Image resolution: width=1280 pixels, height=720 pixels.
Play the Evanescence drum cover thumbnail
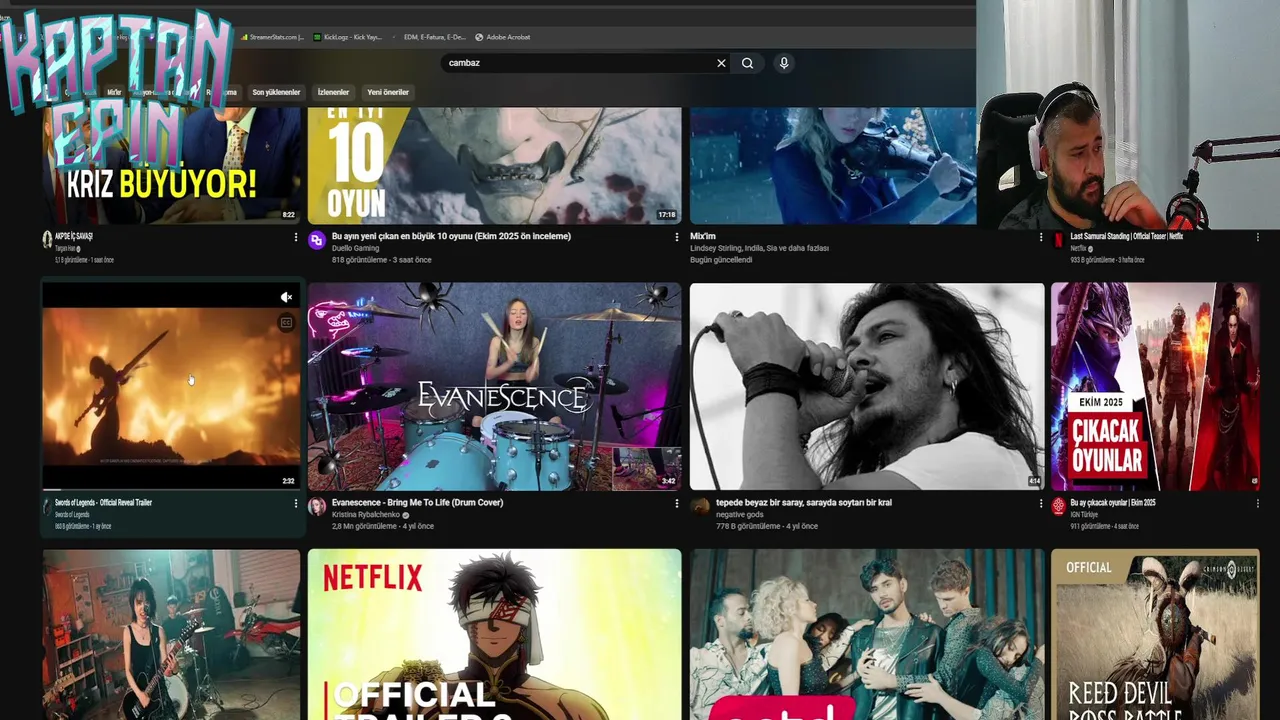click(x=494, y=386)
